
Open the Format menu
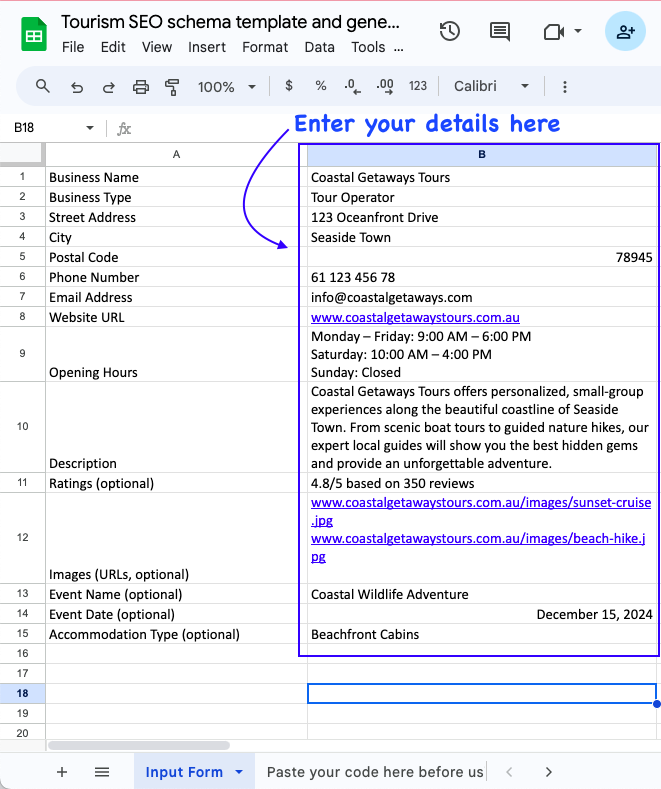(x=265, y=47)
